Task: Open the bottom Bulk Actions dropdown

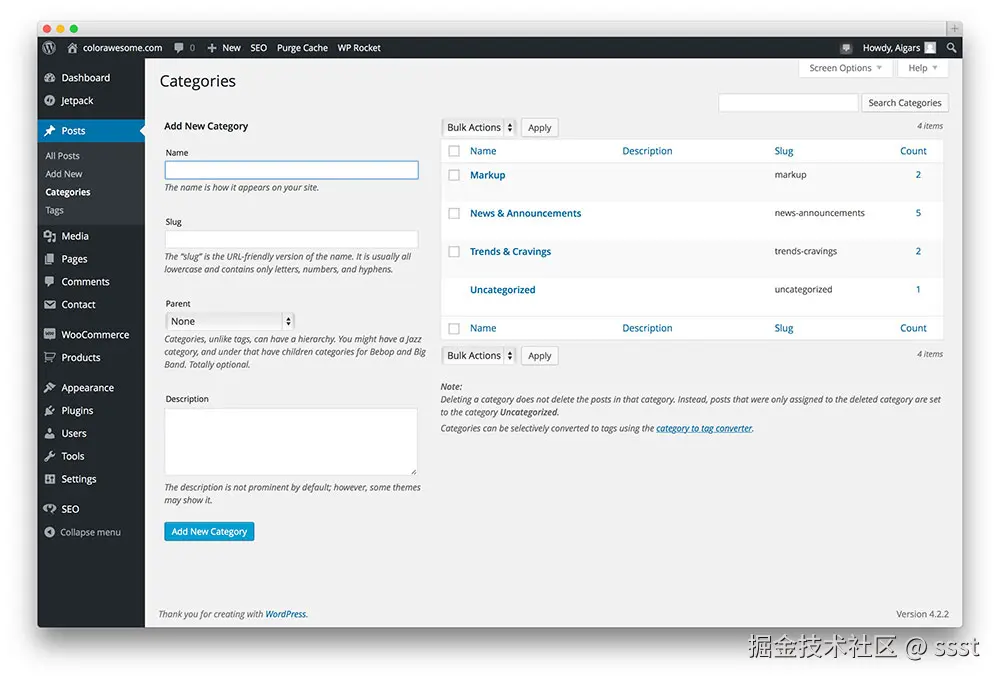Action: [478, 356]
